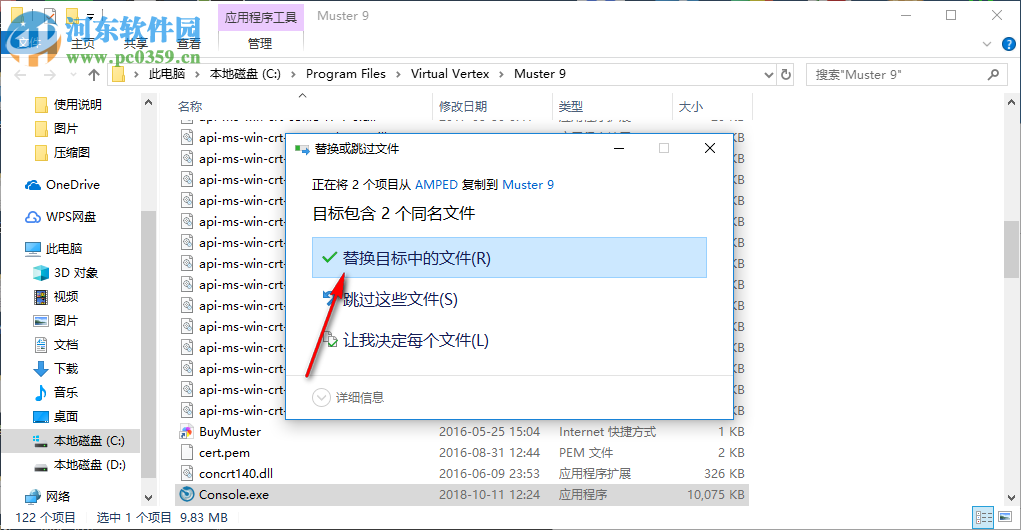Viewport: 1021px width, 530px height.
Task: Open address bar history dropdown
Action: click(768, 74)
